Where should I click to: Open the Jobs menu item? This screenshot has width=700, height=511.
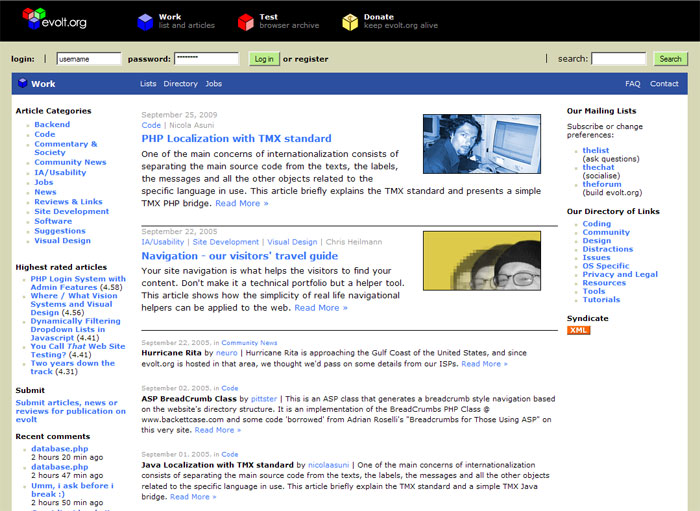tap(214, 84)
